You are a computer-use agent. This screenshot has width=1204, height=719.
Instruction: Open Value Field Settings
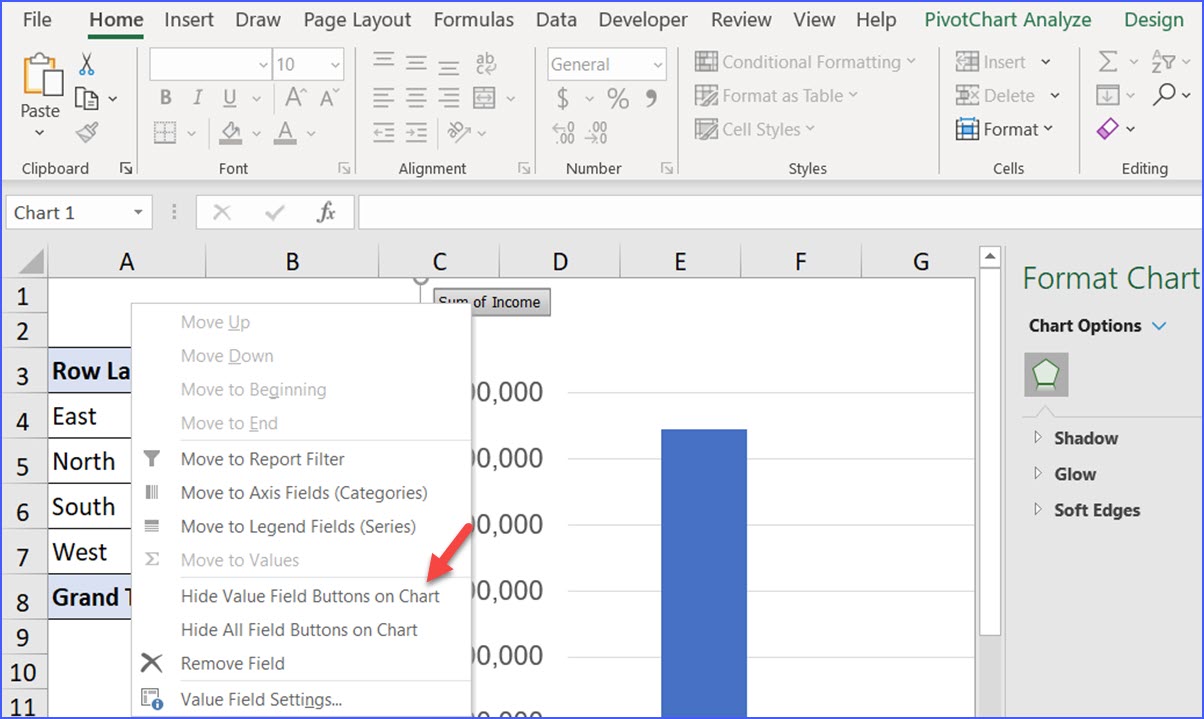click(260, 699)
